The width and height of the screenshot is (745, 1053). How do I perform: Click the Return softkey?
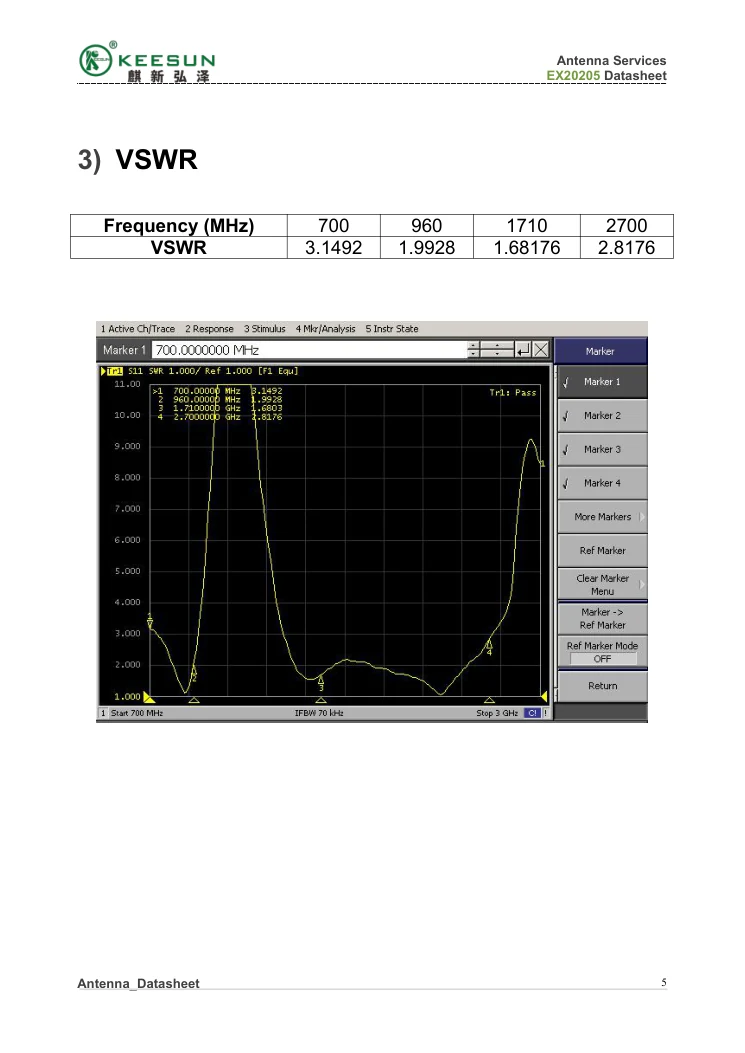(603, 686)
